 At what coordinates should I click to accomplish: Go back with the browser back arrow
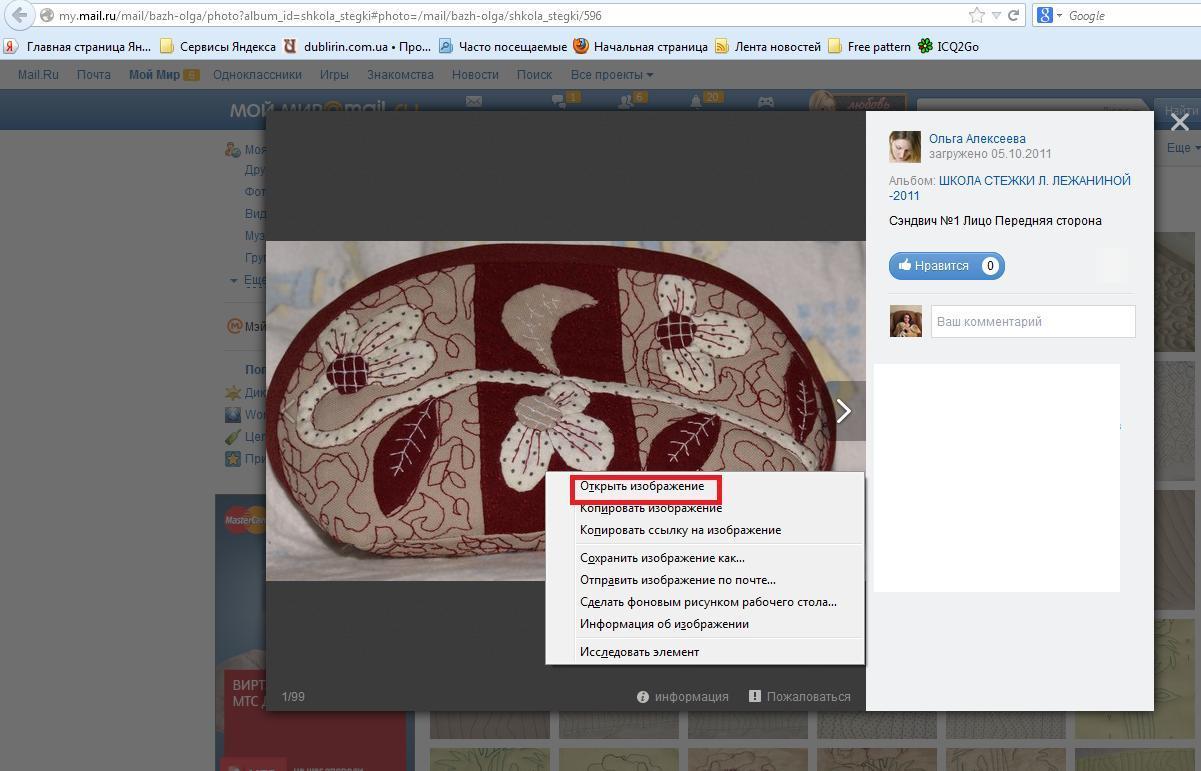(x=19, y=15)
